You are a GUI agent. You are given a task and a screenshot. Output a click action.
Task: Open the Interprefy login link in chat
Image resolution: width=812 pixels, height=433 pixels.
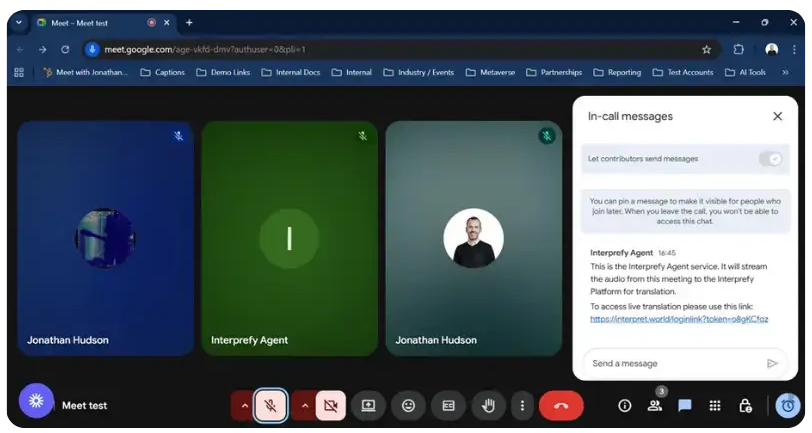679,319
